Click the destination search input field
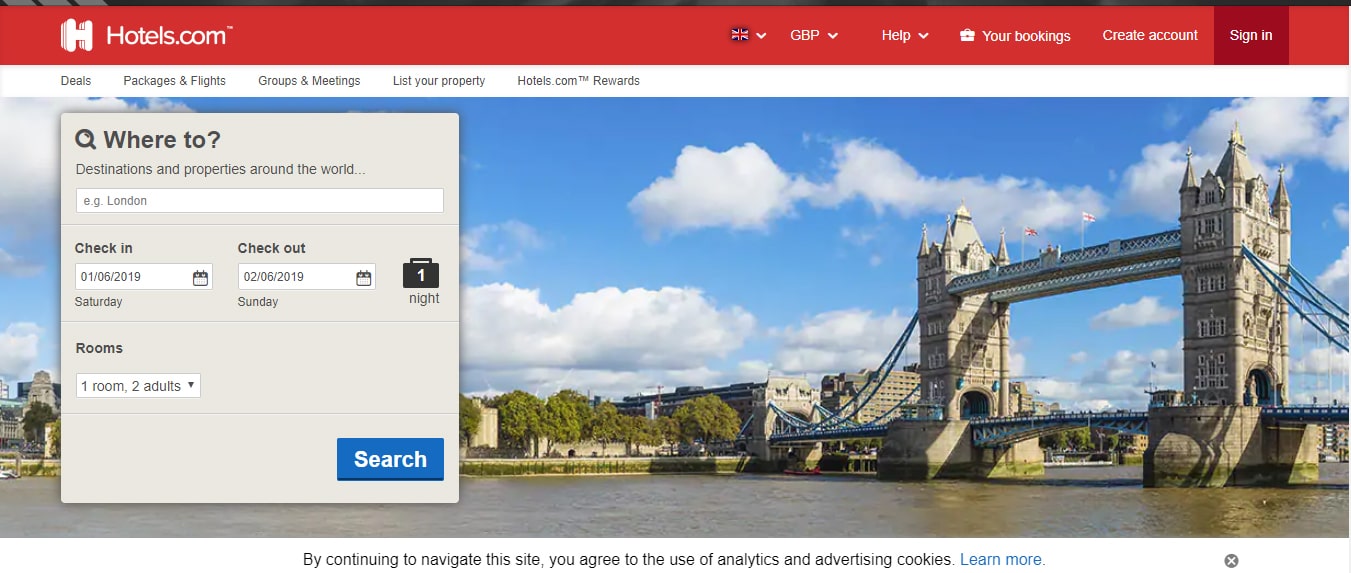 click(x=259, y=201)
